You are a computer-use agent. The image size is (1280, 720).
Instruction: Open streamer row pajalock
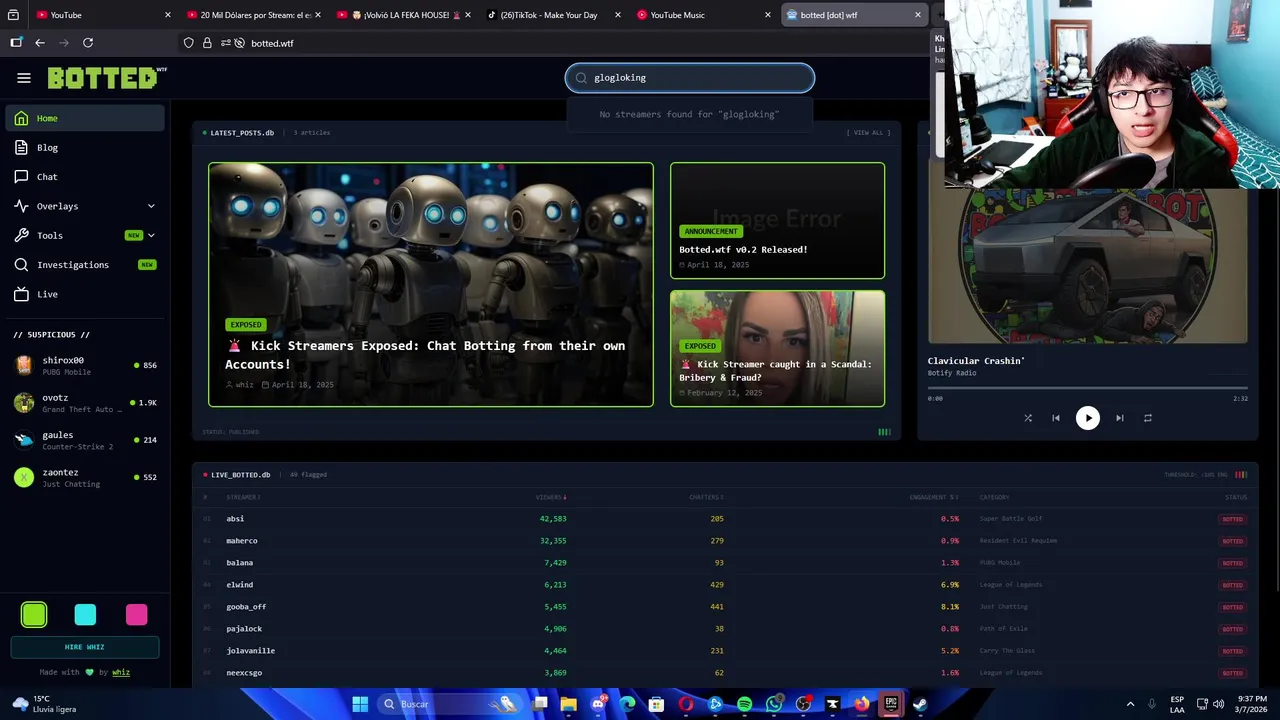[725, 629]
